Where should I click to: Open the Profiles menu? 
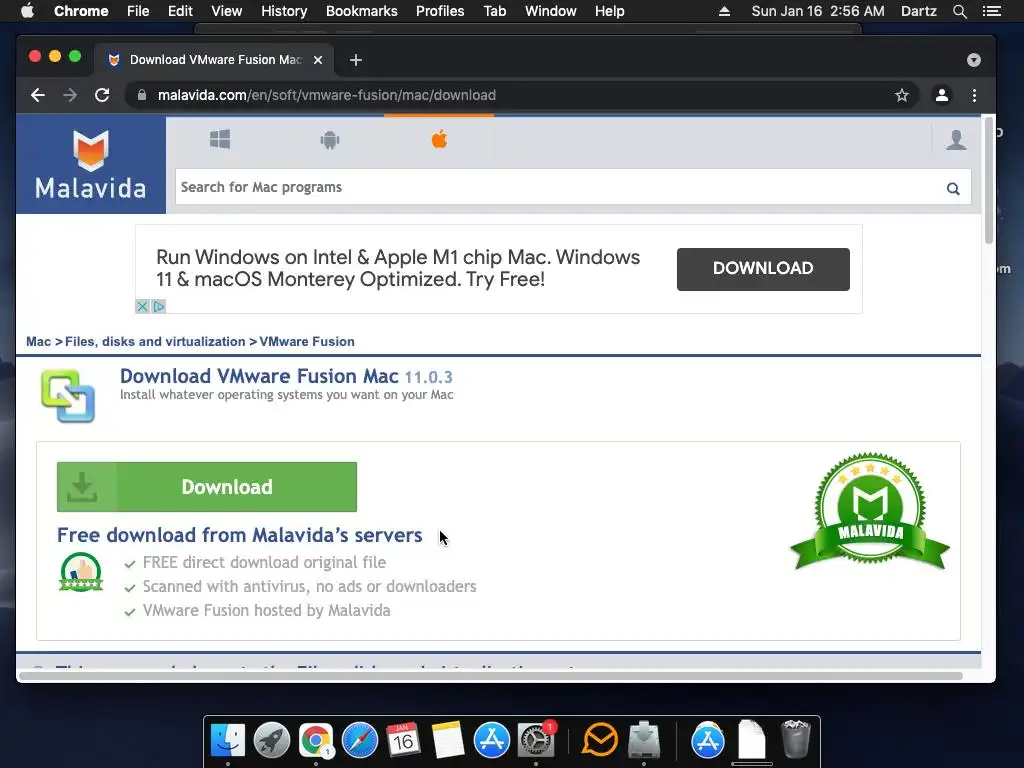440,11
